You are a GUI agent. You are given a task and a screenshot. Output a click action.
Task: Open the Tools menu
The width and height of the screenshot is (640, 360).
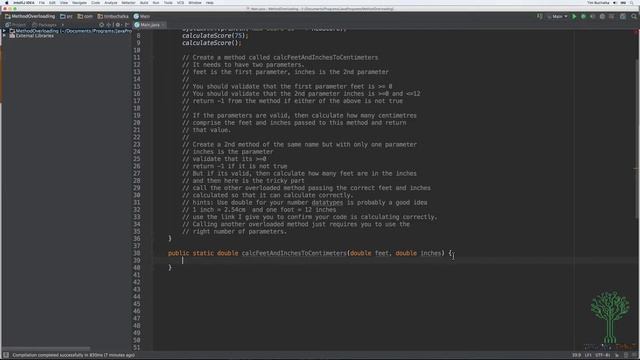click(168, 2)
